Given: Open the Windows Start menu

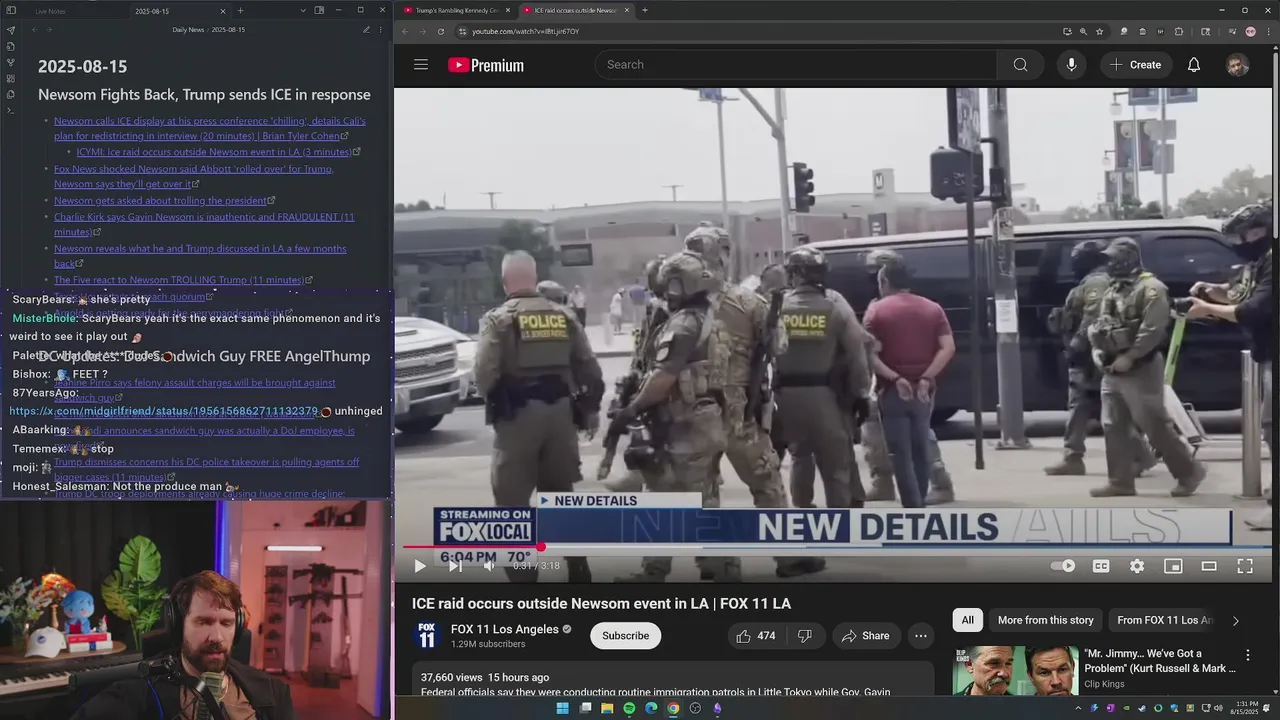Looking at the screenshot, I should pyautogui.click(x=562, y=708).
